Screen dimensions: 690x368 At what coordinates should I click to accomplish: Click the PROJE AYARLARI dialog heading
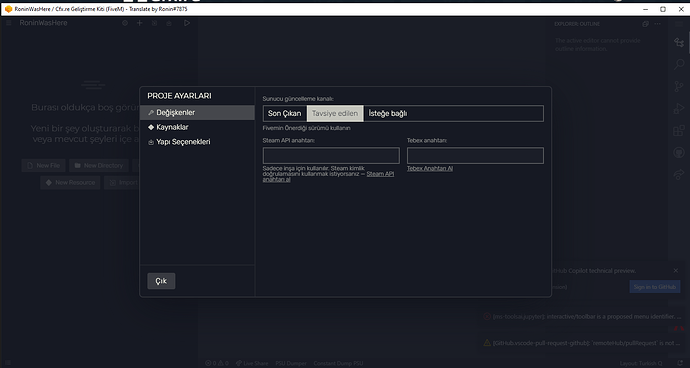pyautogui.click(x=179, y=96)
